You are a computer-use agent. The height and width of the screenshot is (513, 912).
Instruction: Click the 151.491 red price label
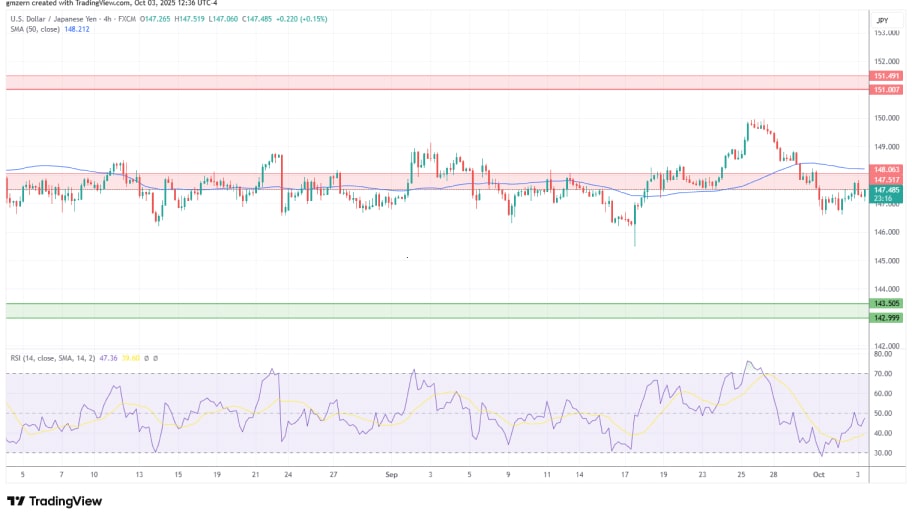pyautogui.click(x=884, y=76)
